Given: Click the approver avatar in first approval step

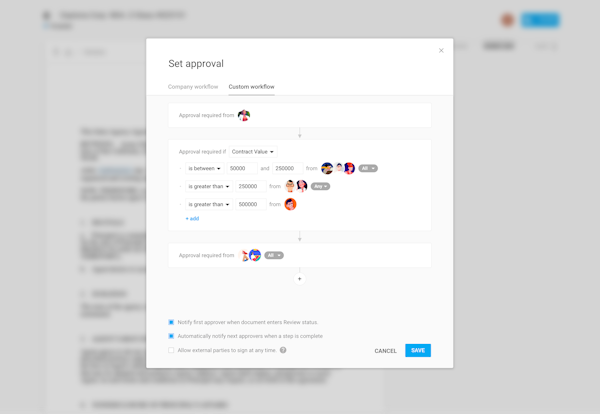Looking at the screenshot, I should [244, 115].
